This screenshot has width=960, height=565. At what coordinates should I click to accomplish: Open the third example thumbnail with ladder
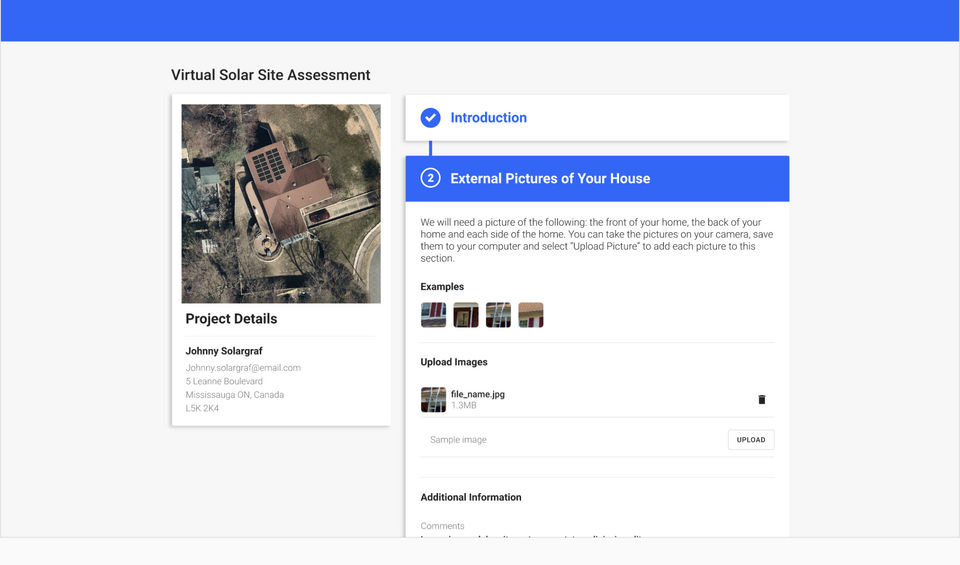(498, 315)
